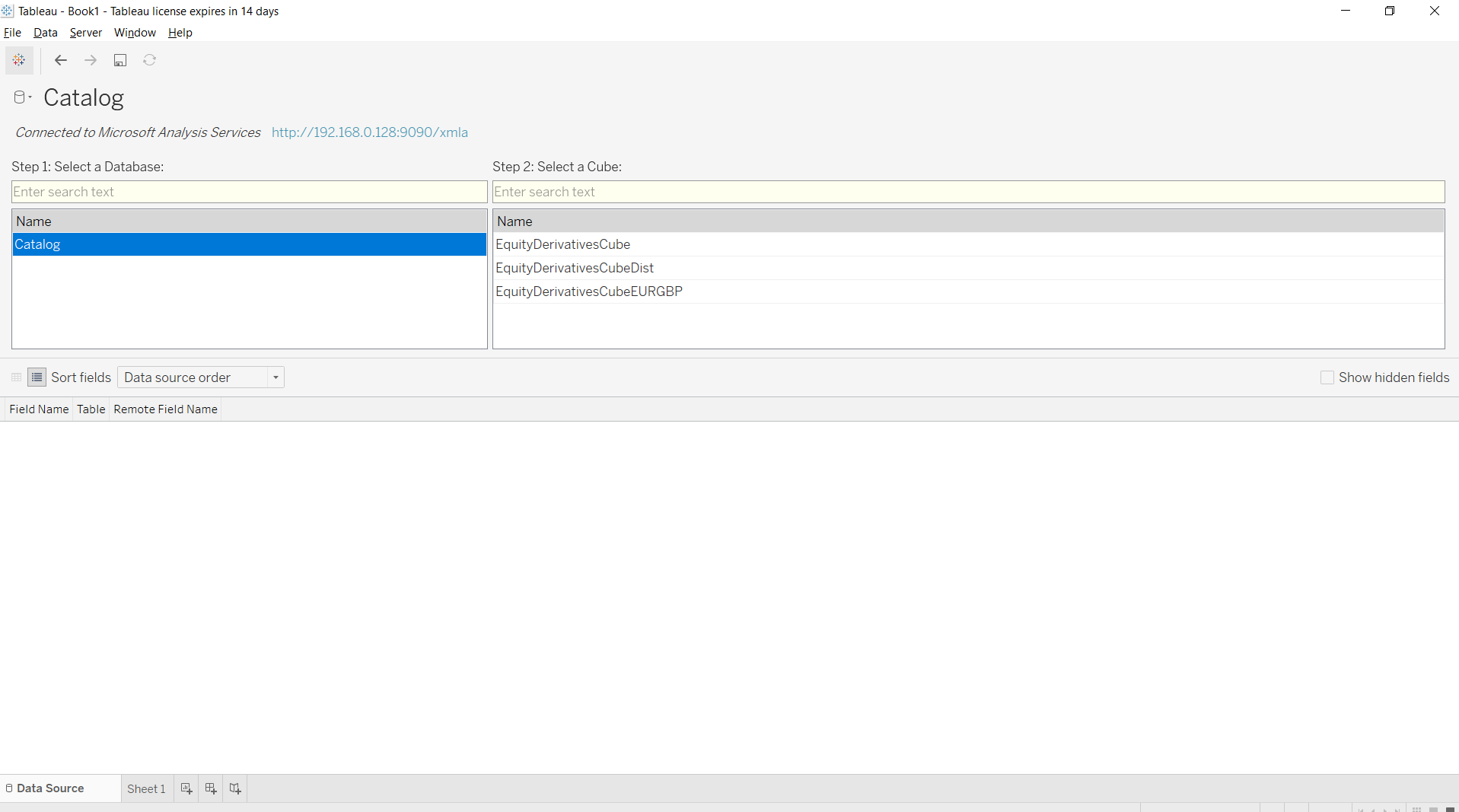The height and width of the screenshot is (812, 1459).
Task: Click the database icon next to Catalog title
Action: (x=19, y=97)
